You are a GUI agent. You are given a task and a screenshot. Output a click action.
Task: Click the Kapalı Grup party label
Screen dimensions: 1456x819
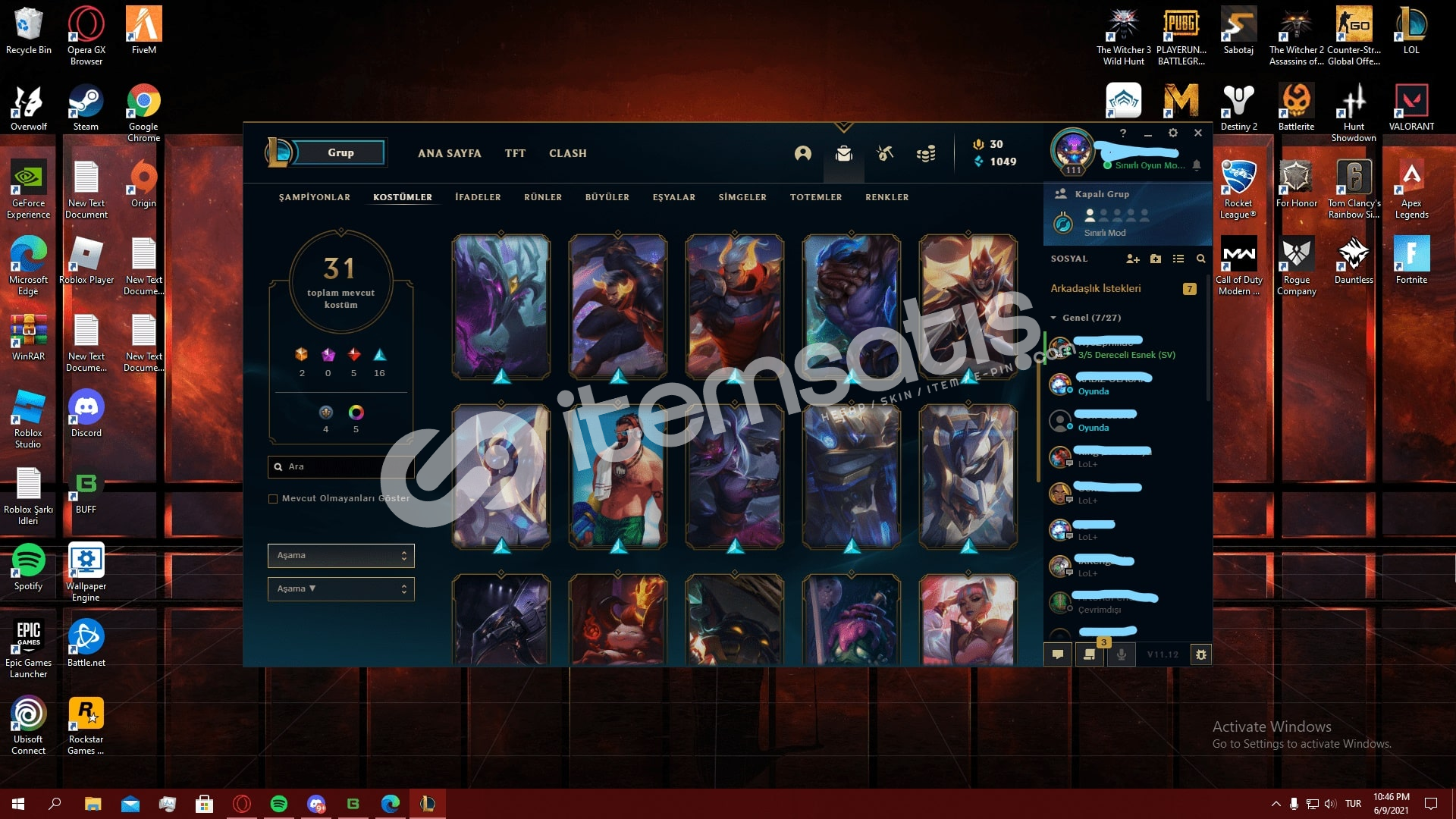[1102, 194]
